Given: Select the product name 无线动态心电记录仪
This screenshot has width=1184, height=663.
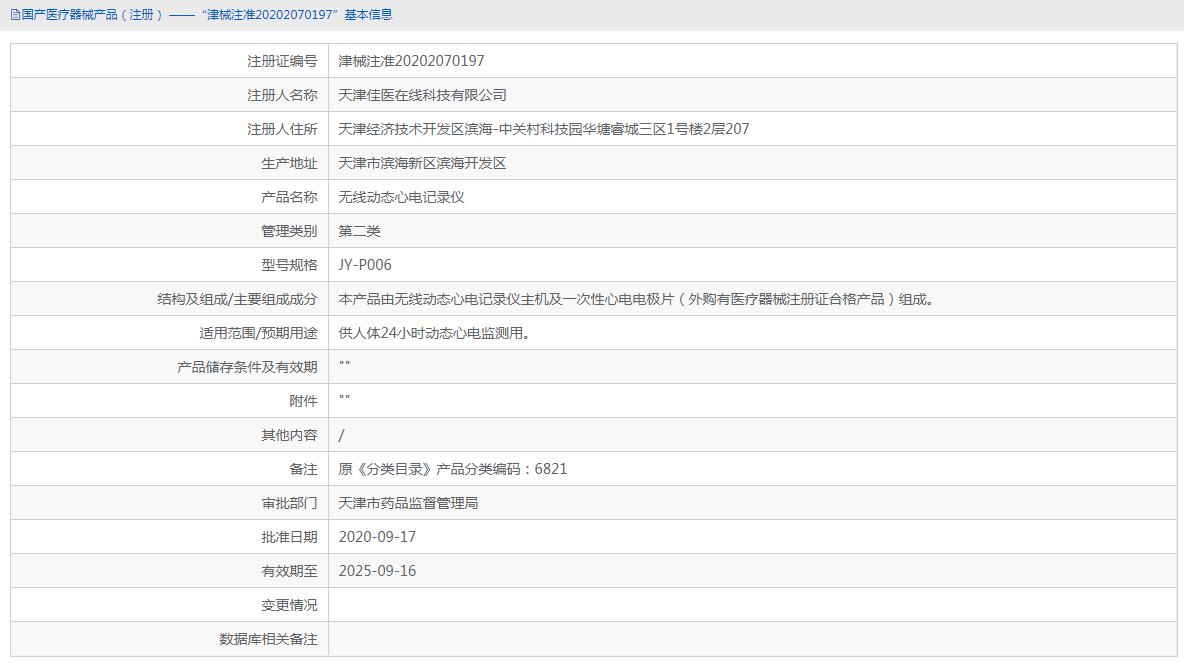Looking at the screenshot, I should (401, 196).
